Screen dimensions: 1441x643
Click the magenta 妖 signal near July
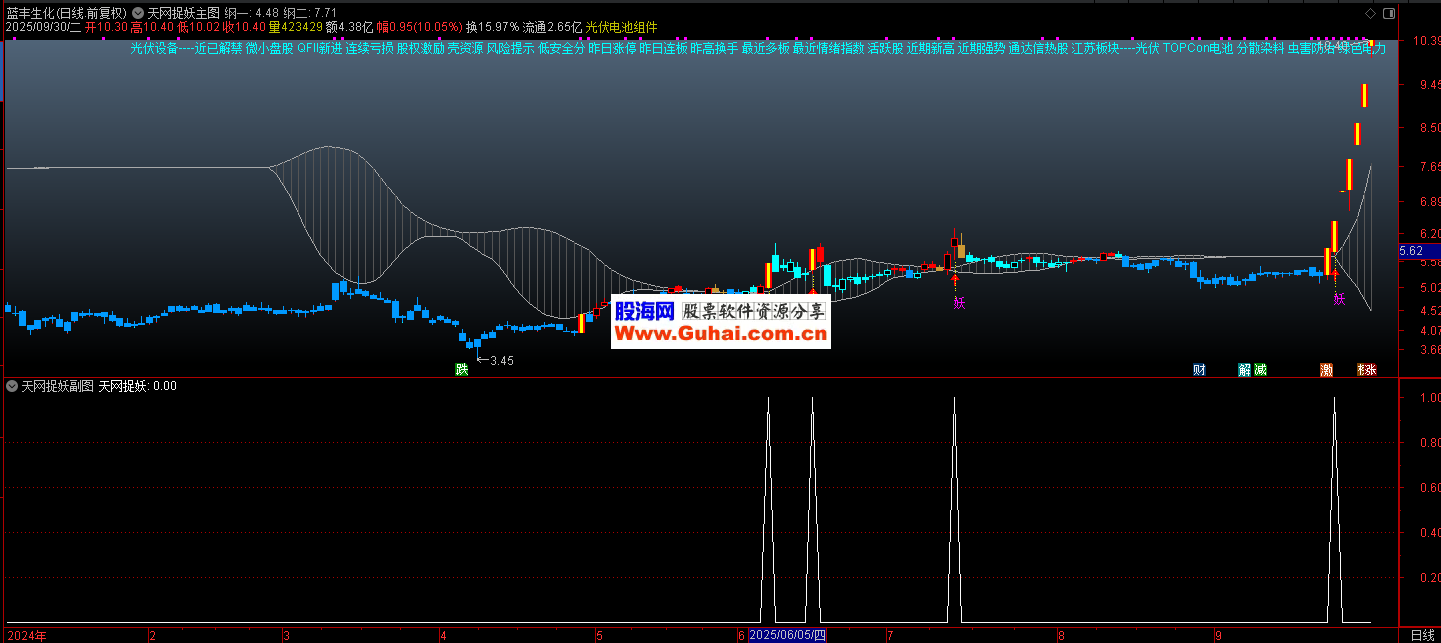(959, 301)
